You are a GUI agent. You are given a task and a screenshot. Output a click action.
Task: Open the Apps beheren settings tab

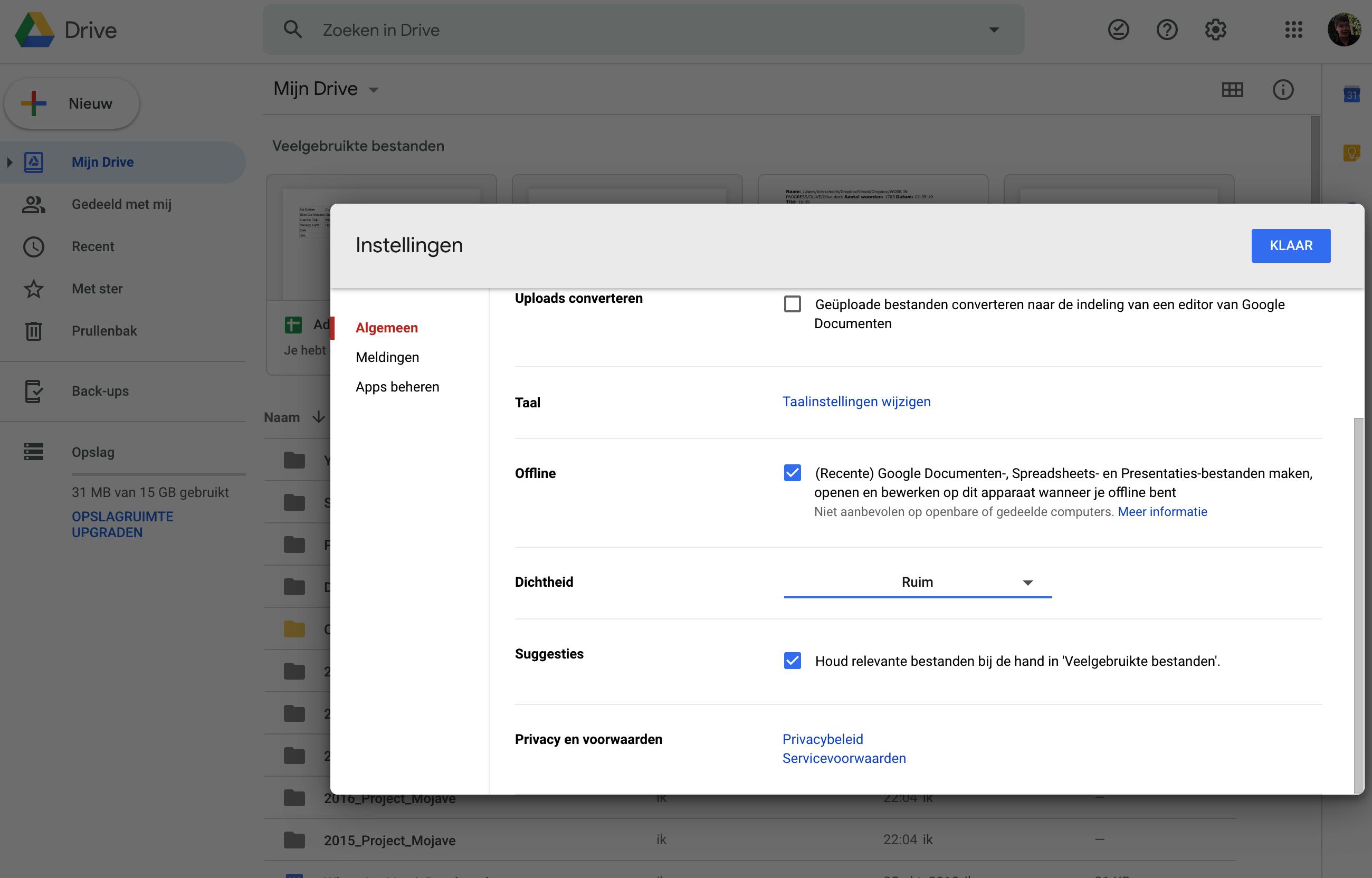pyautogui.click(x=397, y=387)
